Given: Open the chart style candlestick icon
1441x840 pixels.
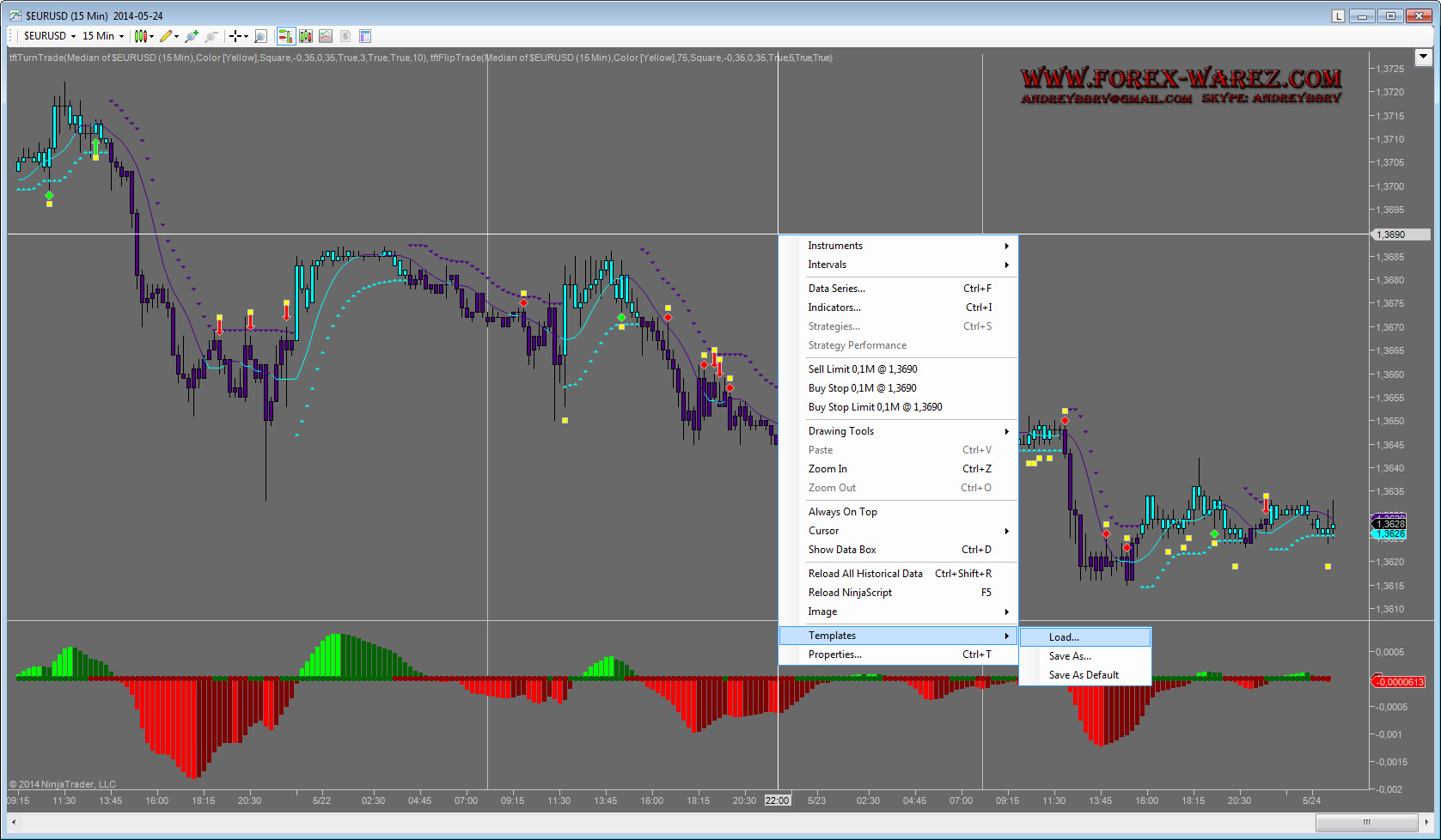Looking at the screenshot, I should click(141, 36).
